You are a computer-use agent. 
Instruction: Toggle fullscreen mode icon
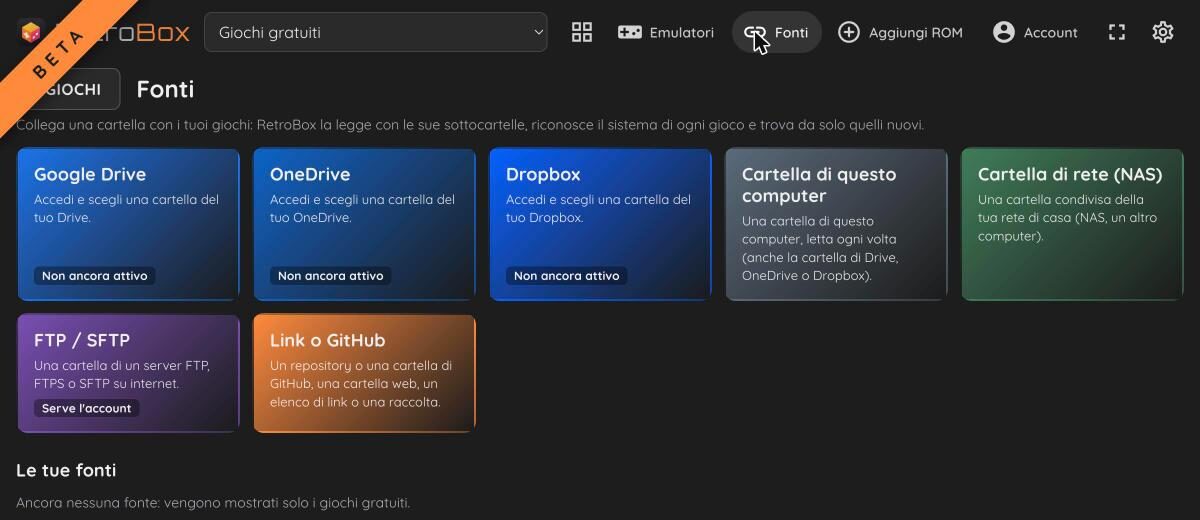[x=1117, y=32]
